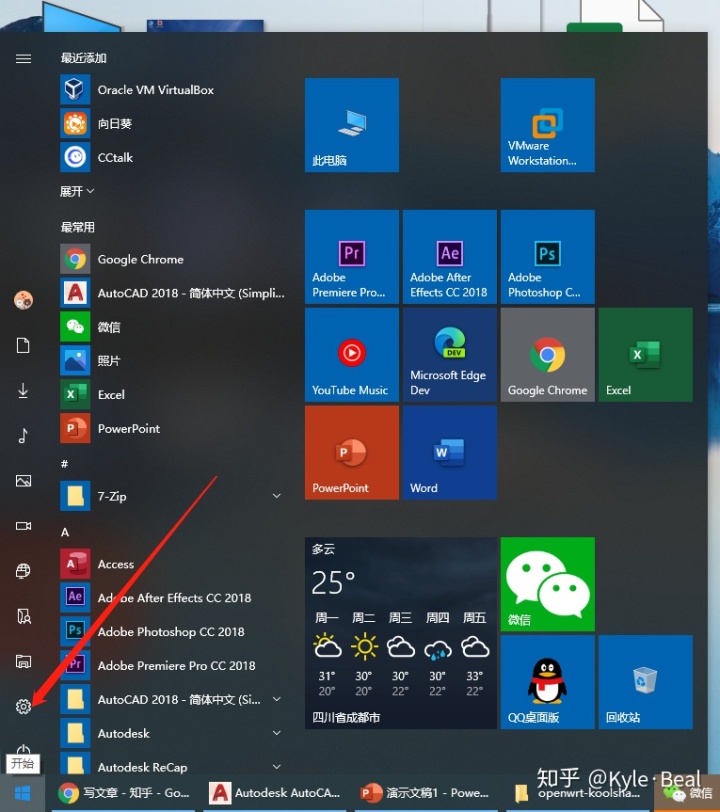Switch to openwrt-koolshare folder on taskbar

pyautogui.click(x=578, y=793)
